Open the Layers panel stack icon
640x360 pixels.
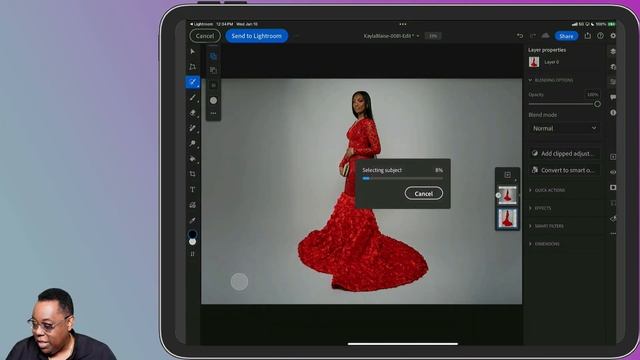click(x=613, y=51)
